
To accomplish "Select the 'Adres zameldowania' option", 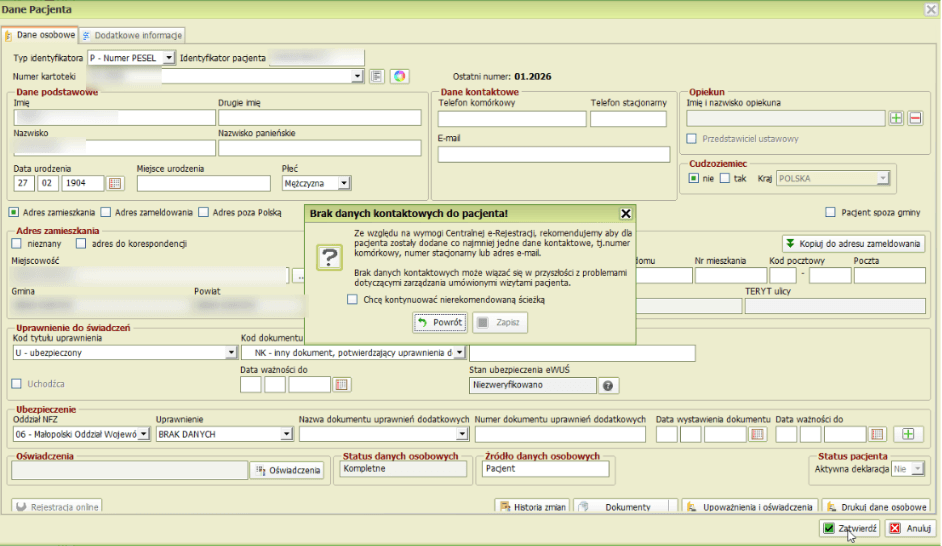I will (x=105, y=212).
